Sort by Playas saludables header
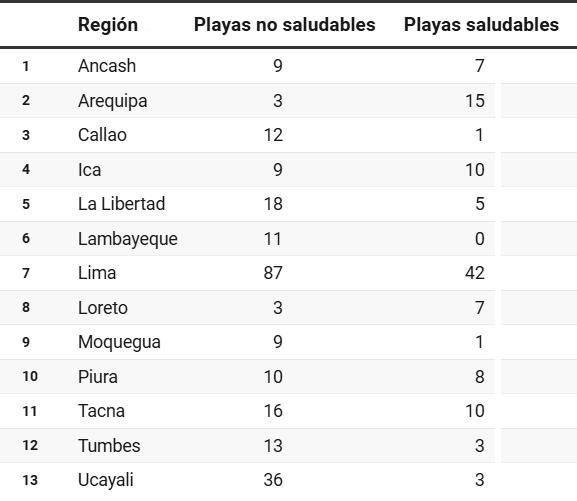577x501 pixels. point(481,25)
